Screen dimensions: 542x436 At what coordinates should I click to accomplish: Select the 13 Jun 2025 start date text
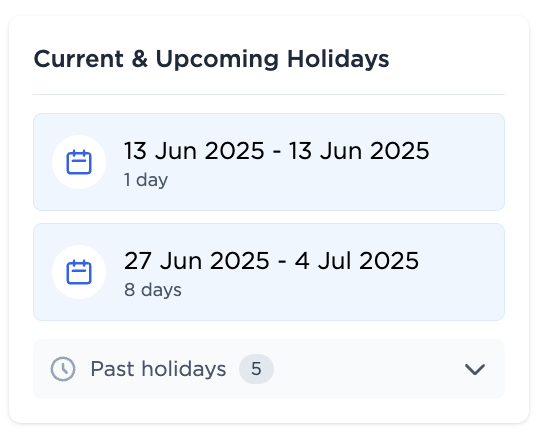(194, 151)
